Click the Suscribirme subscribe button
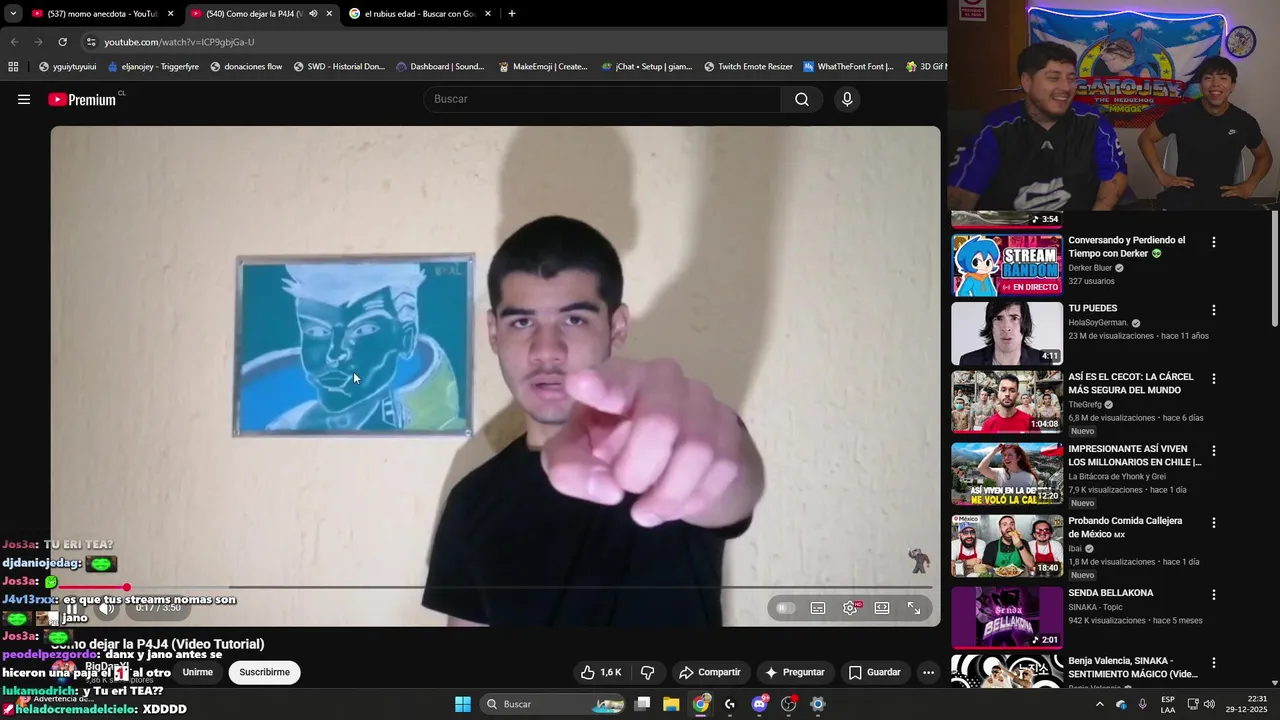Screen dimensions: 1280x720 coord(265,672)
